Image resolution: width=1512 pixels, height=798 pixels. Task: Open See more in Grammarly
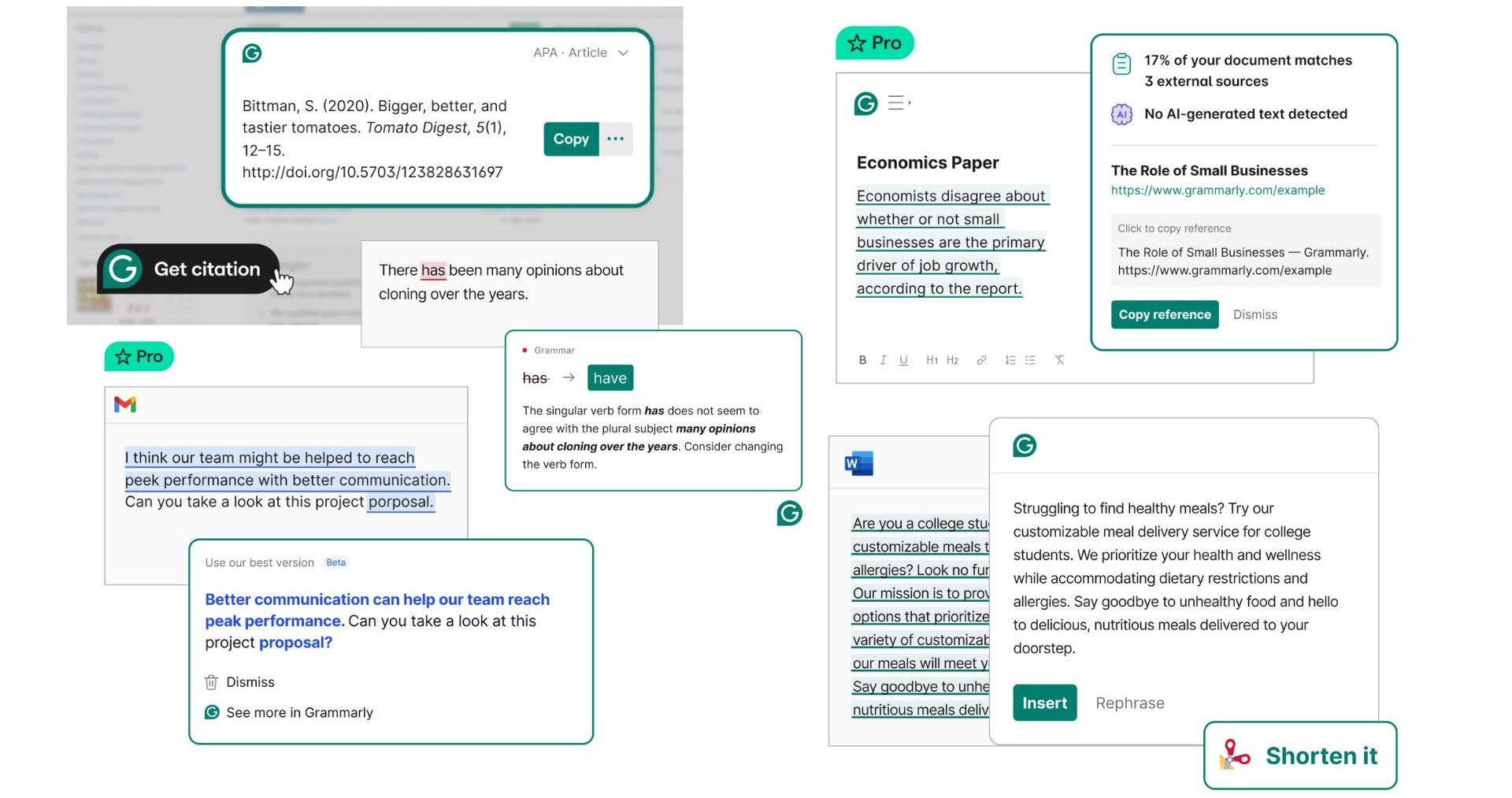click(299, 712)
